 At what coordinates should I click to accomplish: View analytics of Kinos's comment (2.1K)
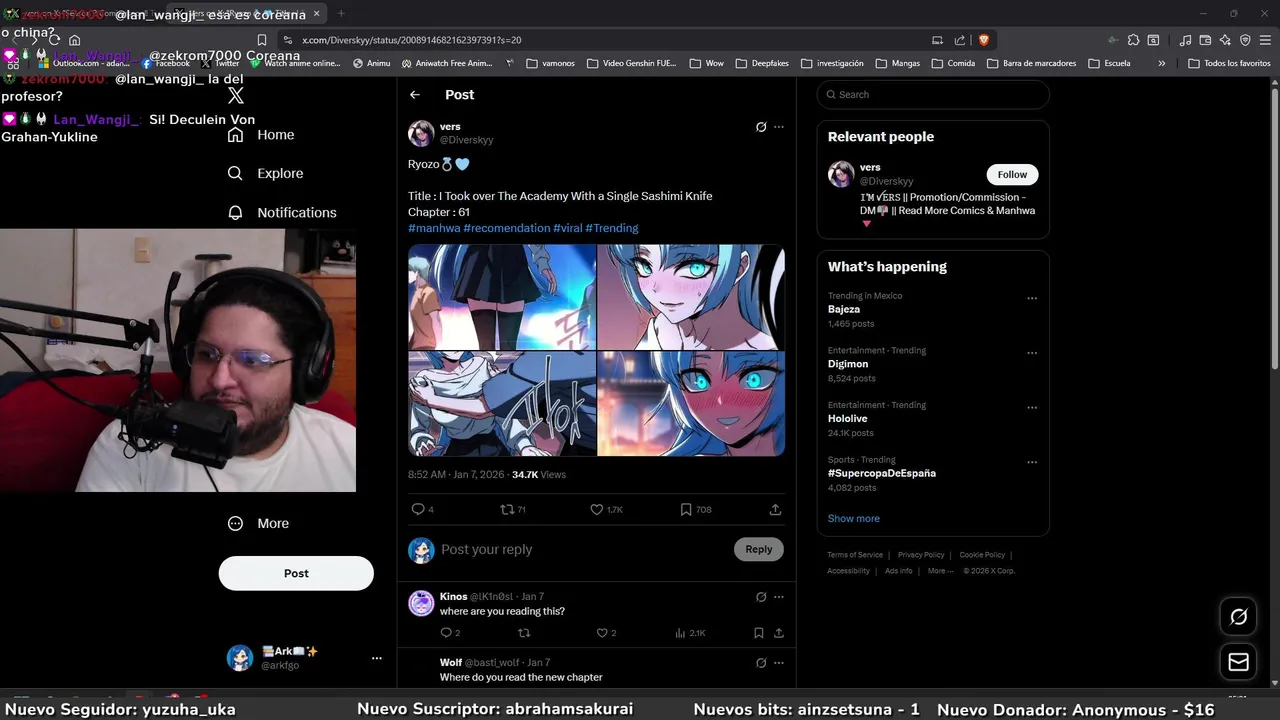pos(690,633)
